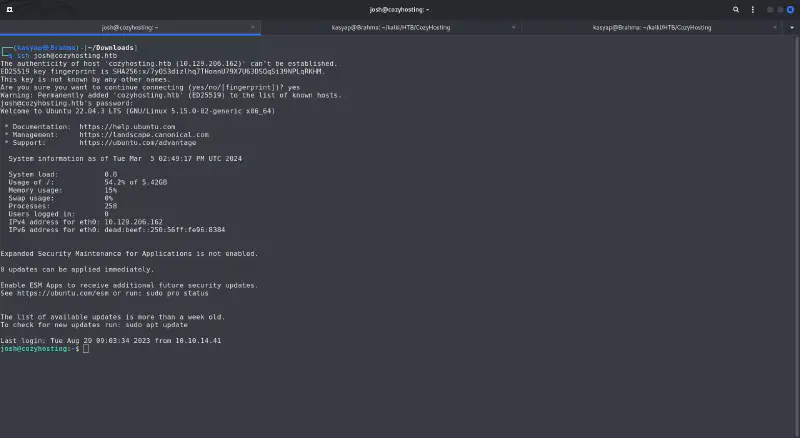This screenshot has height=438, width=800.
Task: Open the terminal hamburger menu
Action: point(750,9)
